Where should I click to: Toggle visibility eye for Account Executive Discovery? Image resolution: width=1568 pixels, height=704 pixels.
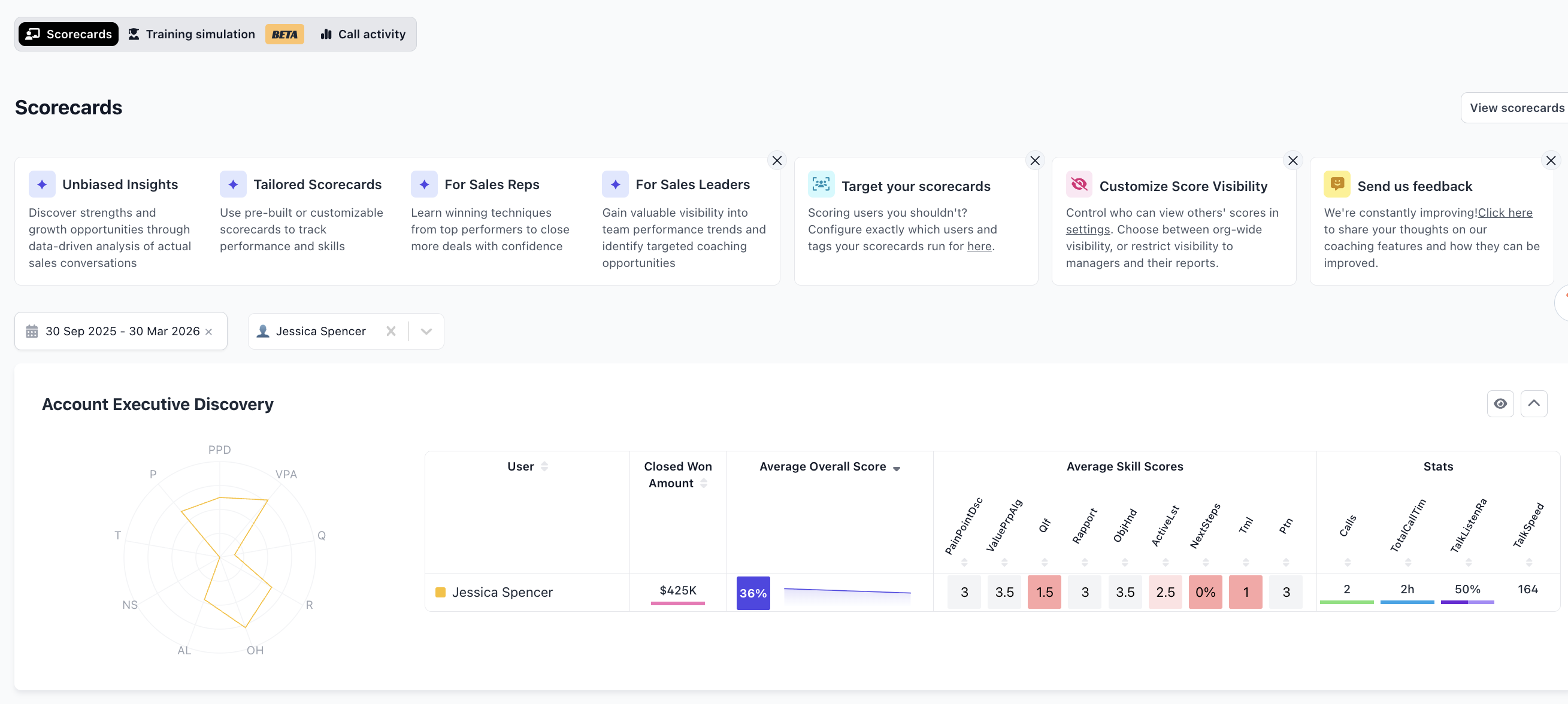1500,403
